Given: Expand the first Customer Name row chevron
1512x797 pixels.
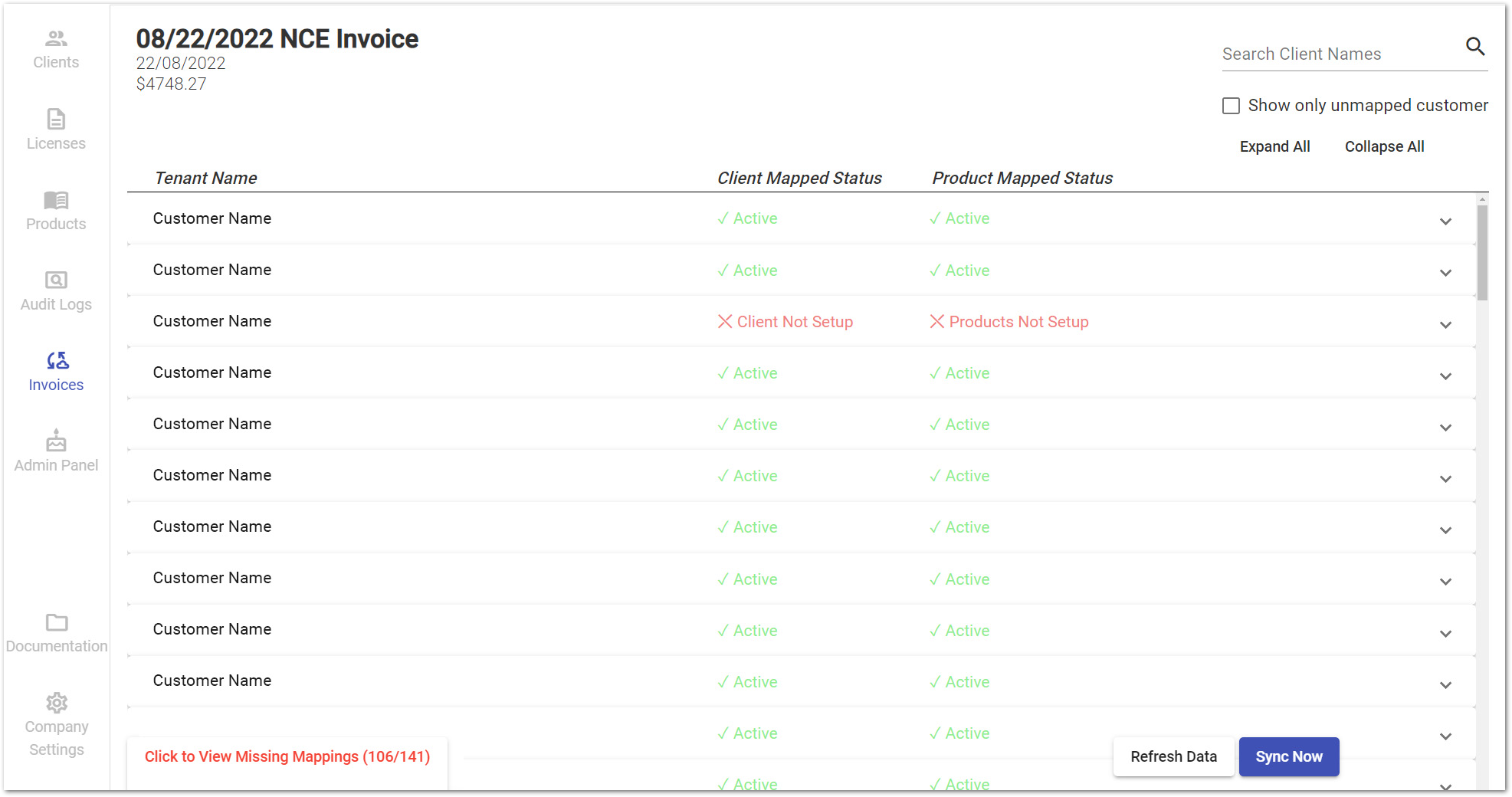Looking at the screenshot, I should [1445, 221].
